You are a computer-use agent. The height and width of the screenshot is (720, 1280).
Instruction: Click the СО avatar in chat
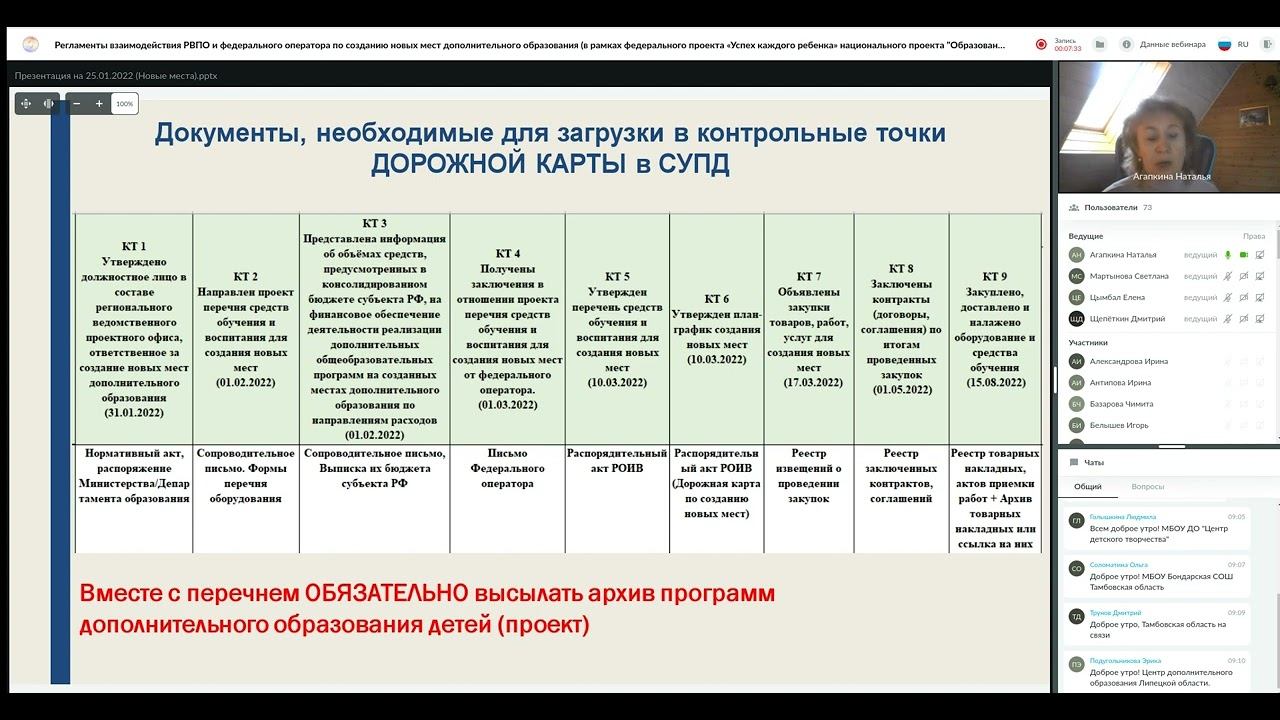click(1077, 569)
